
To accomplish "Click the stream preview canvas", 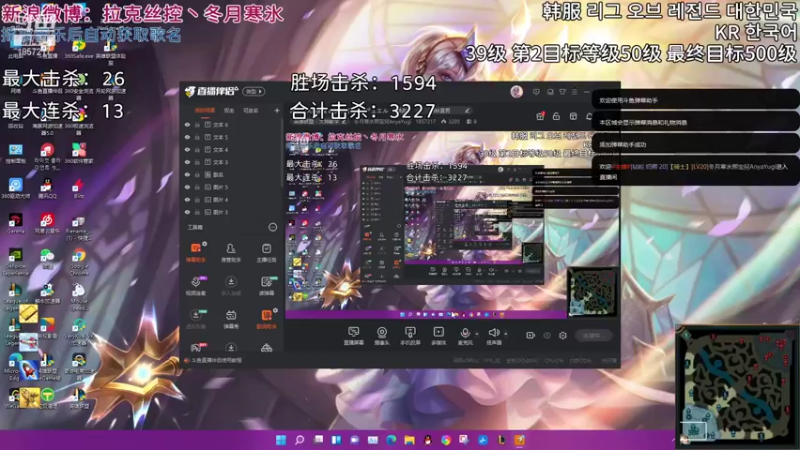I will tap(451, 224).
